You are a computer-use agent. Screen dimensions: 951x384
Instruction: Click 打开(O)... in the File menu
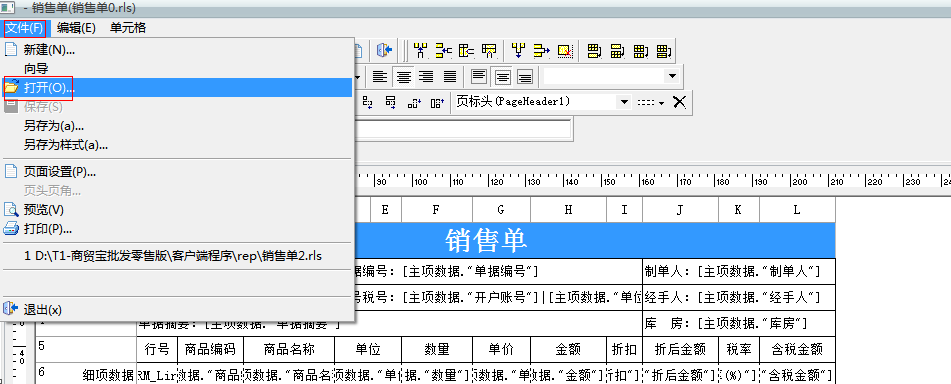click(178, 87)
